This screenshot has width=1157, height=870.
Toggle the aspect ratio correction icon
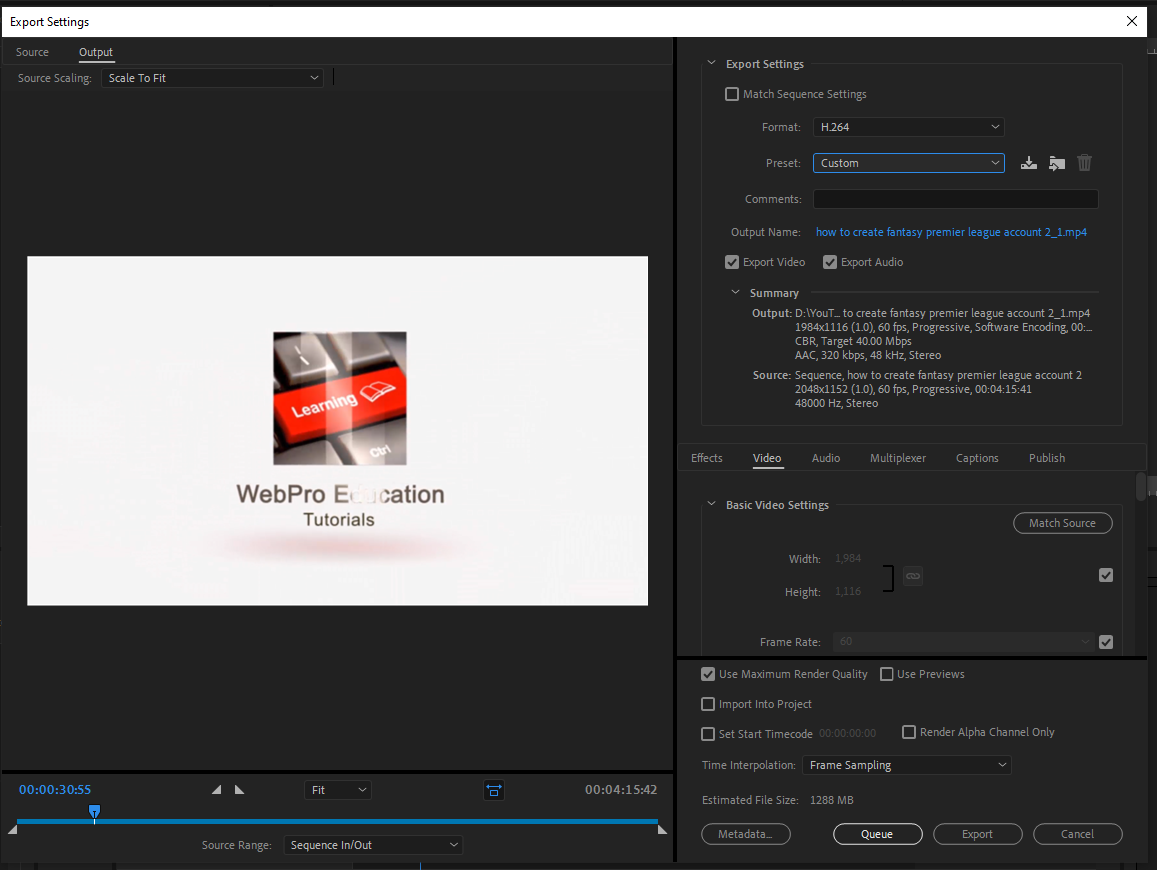pyautogui.click(x=494, y=790)
